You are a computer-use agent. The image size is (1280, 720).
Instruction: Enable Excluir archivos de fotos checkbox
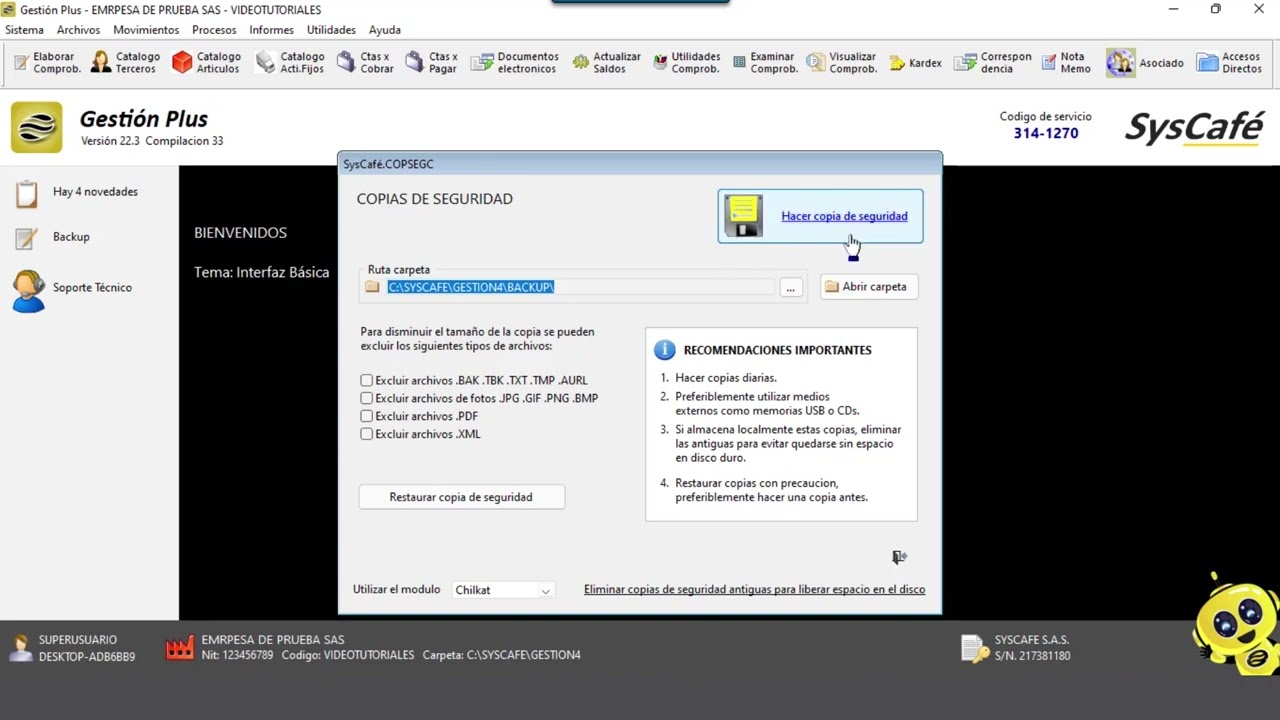pyautogui.click(x=366, y=398)
